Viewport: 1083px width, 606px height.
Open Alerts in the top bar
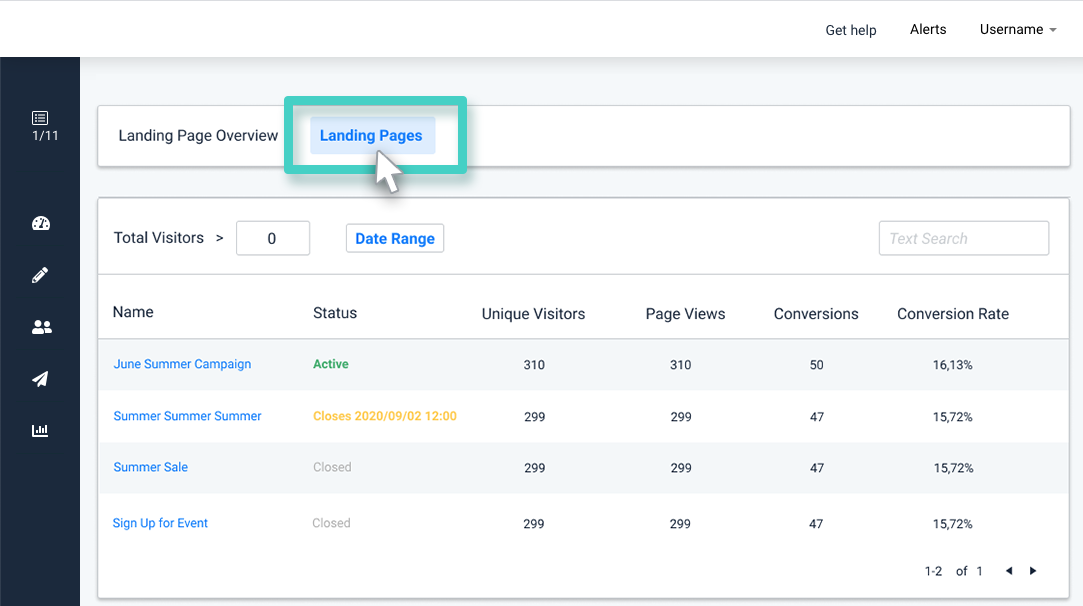(x=928, y=30)
